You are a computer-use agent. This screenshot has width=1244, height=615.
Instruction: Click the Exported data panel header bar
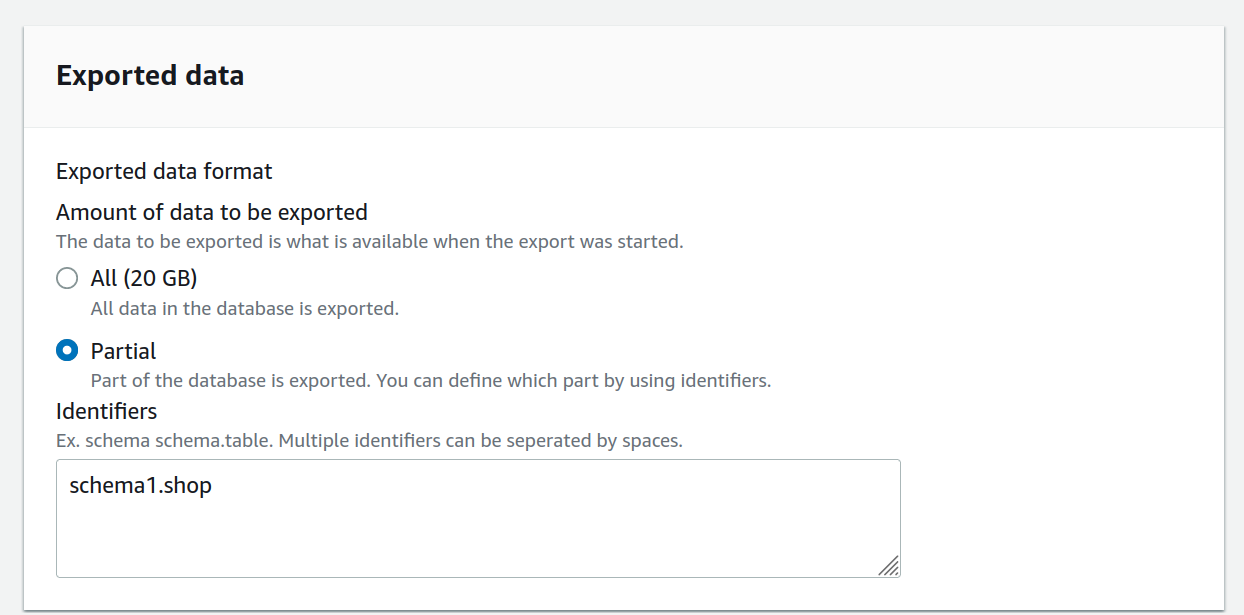(620, 75)
